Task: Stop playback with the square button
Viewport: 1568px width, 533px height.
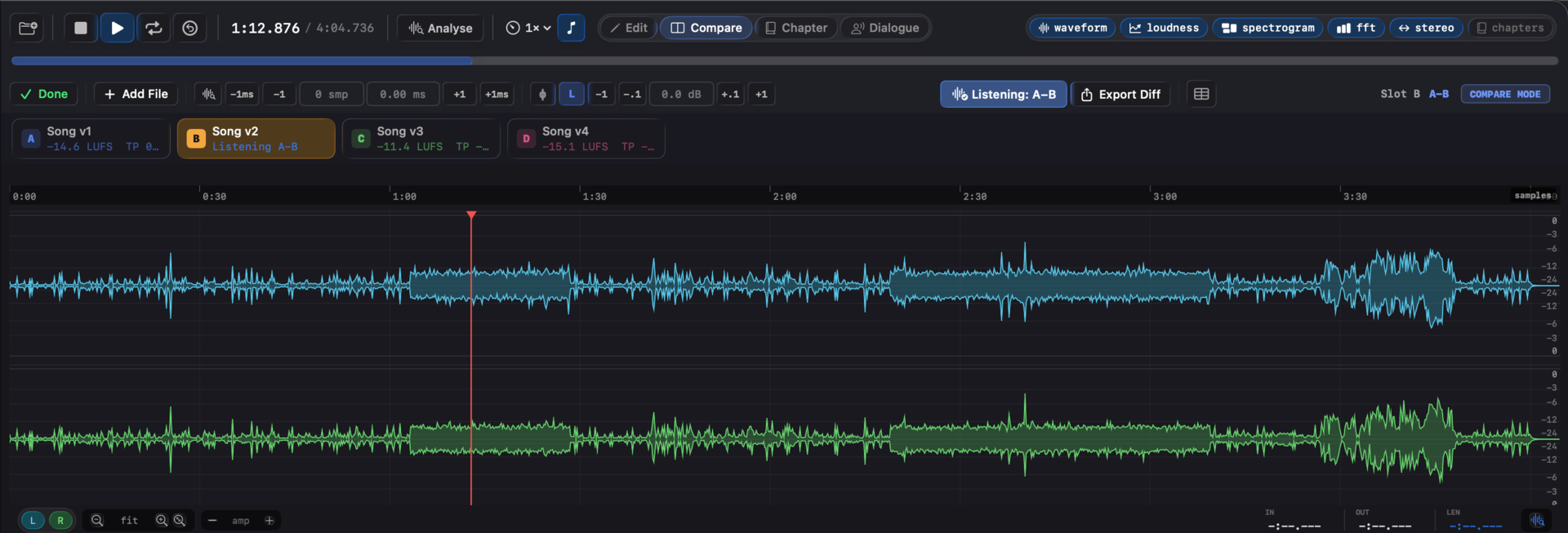Action: [81, 28]
